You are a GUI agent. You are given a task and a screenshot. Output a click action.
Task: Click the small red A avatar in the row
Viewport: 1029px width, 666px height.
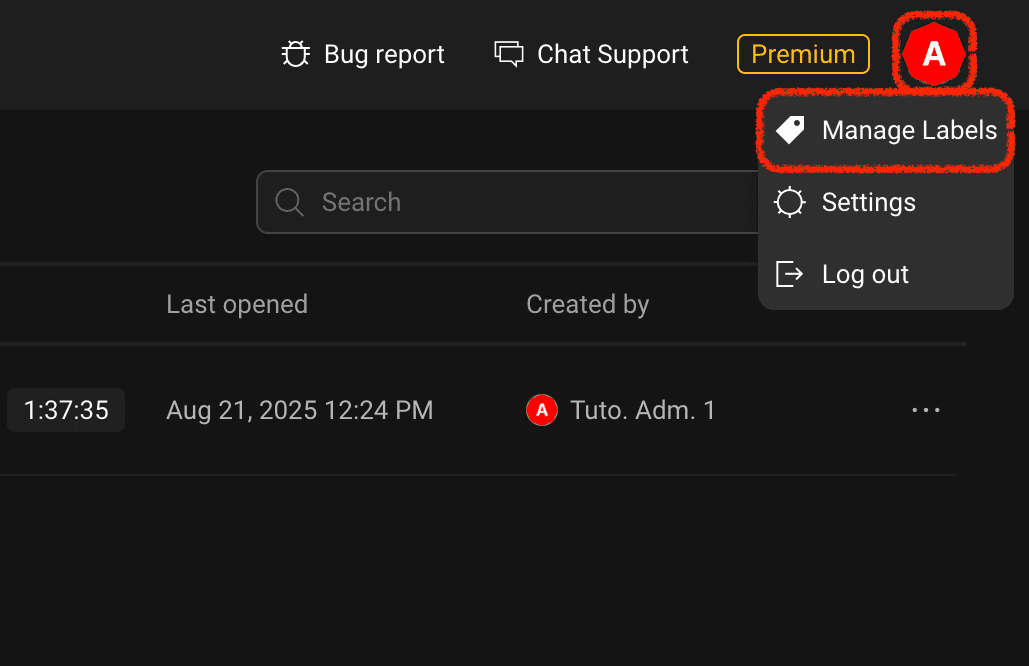tap(542, 410)
